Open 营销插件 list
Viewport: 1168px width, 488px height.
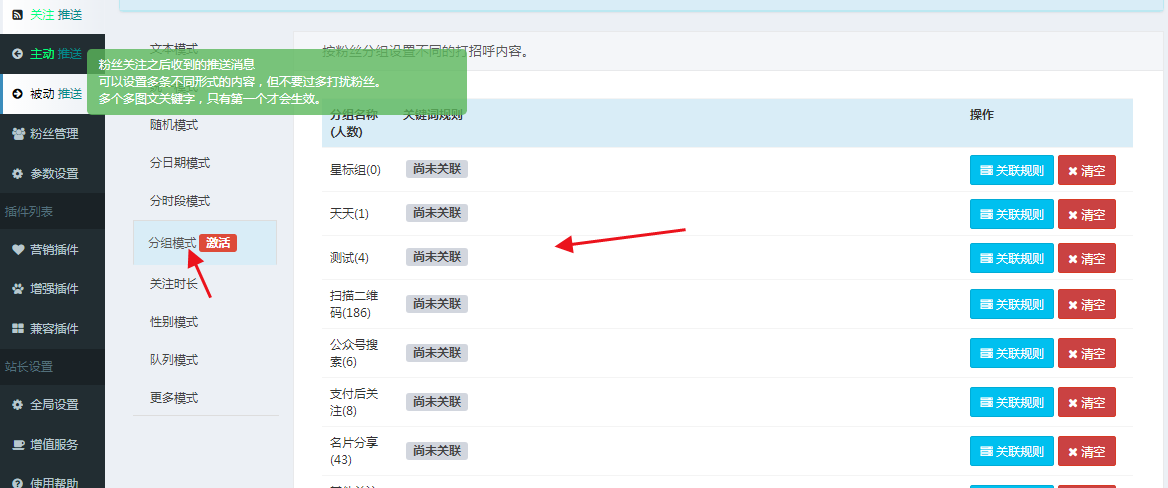(x=52, y=250)
